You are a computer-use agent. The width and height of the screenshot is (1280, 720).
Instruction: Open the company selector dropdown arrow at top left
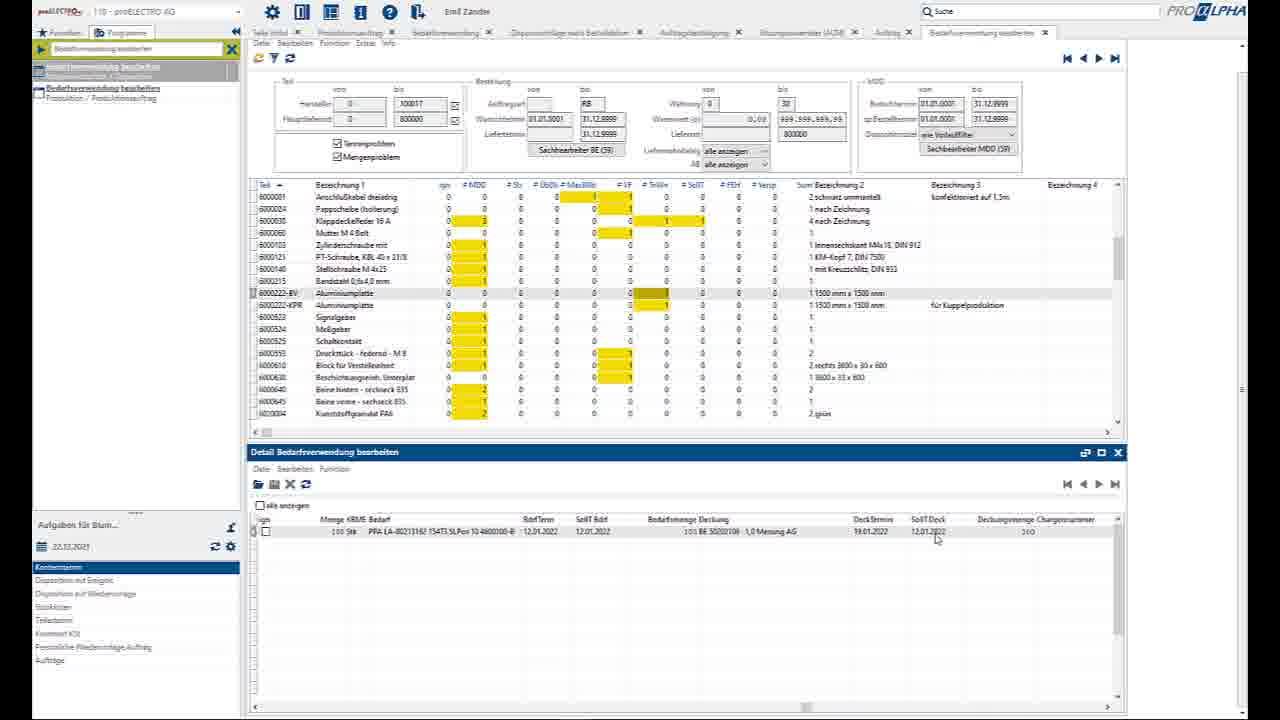pyautogui.click(x=237, y=13)
